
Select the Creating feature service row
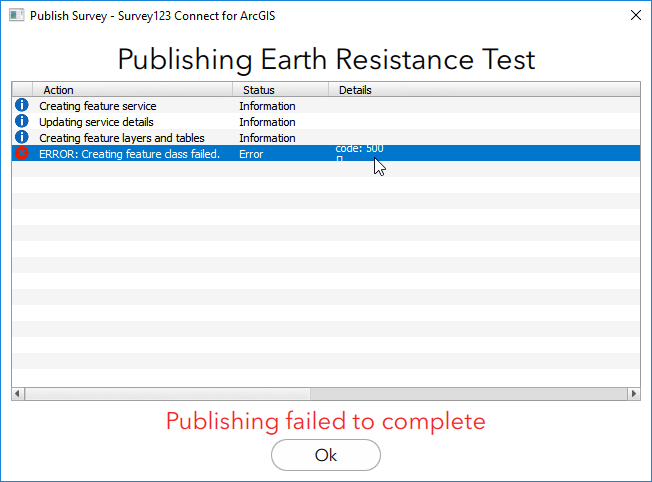97,106
